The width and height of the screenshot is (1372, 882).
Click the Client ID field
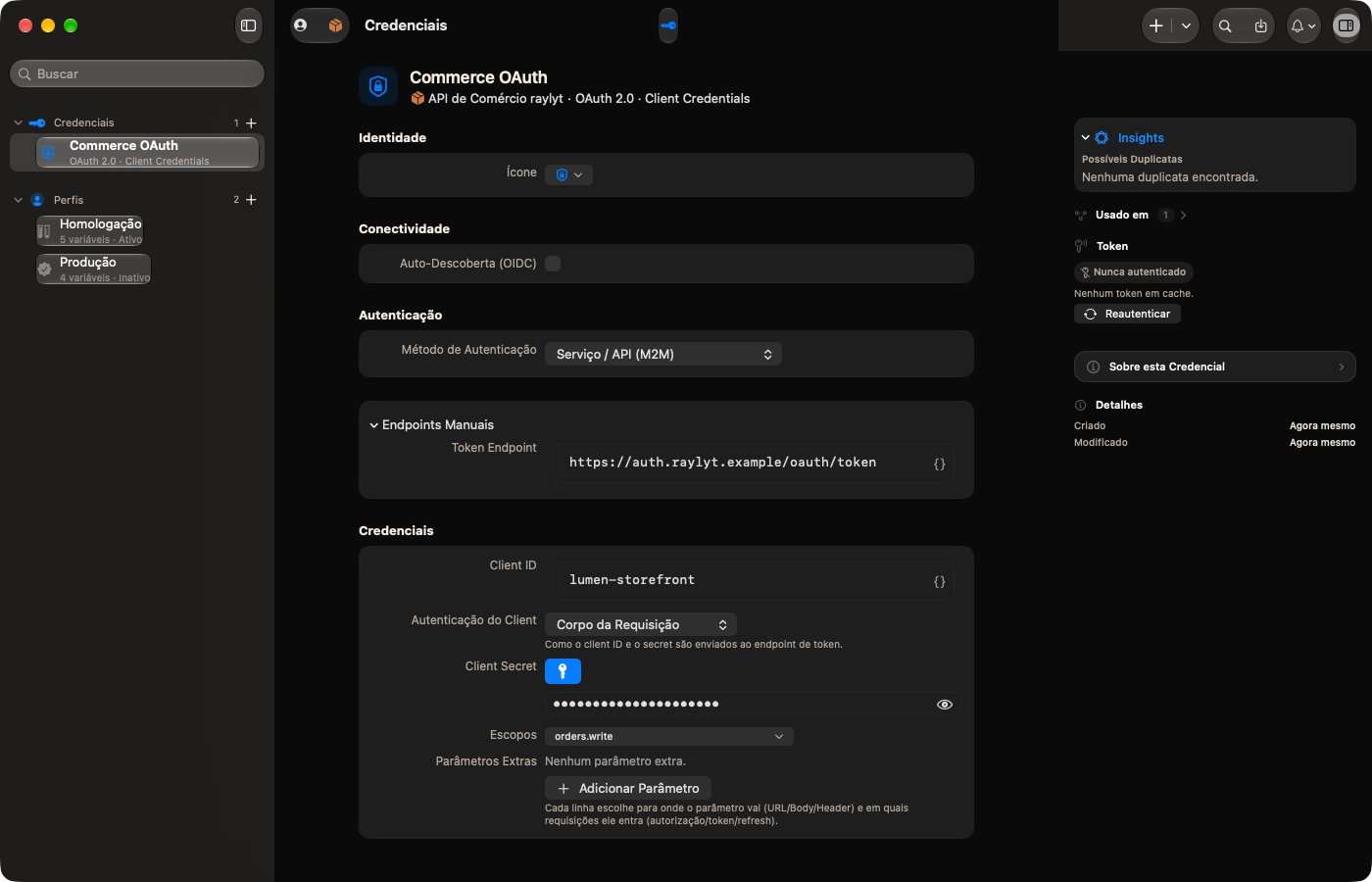tap(755, 581)
